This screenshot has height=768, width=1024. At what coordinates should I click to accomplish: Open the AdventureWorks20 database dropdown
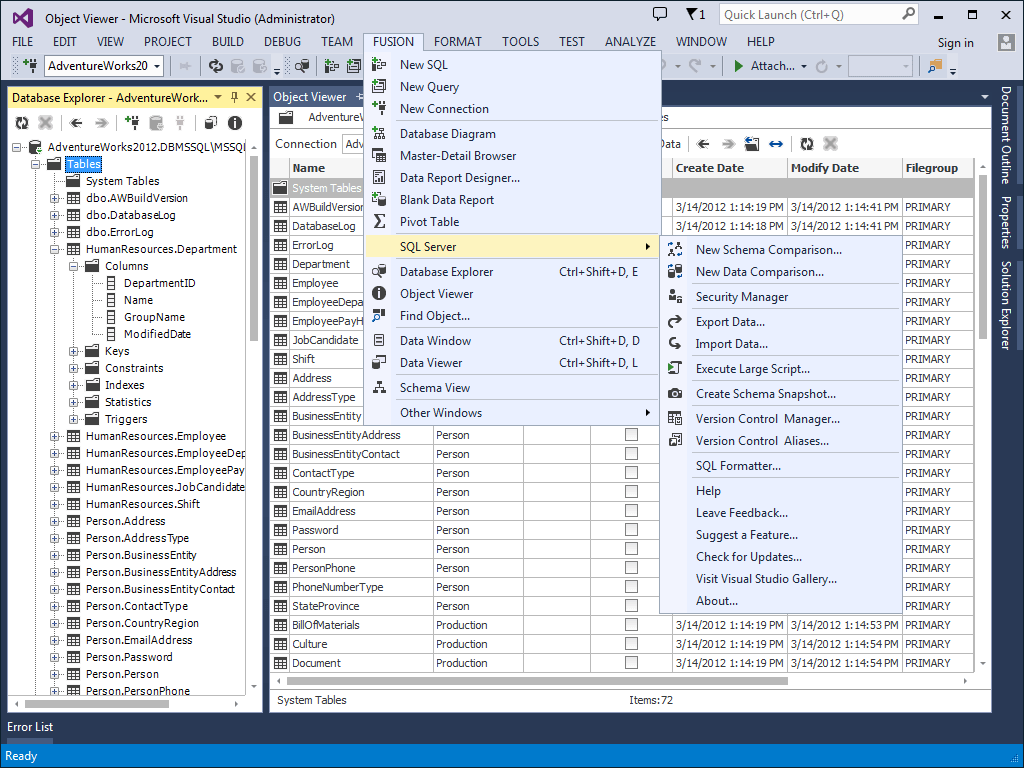pyautogui.click(x=157, y=66)
